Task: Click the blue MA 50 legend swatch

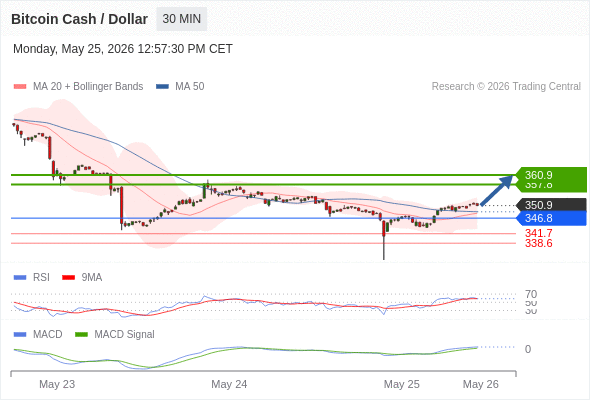Action: [x=162, y=87]
